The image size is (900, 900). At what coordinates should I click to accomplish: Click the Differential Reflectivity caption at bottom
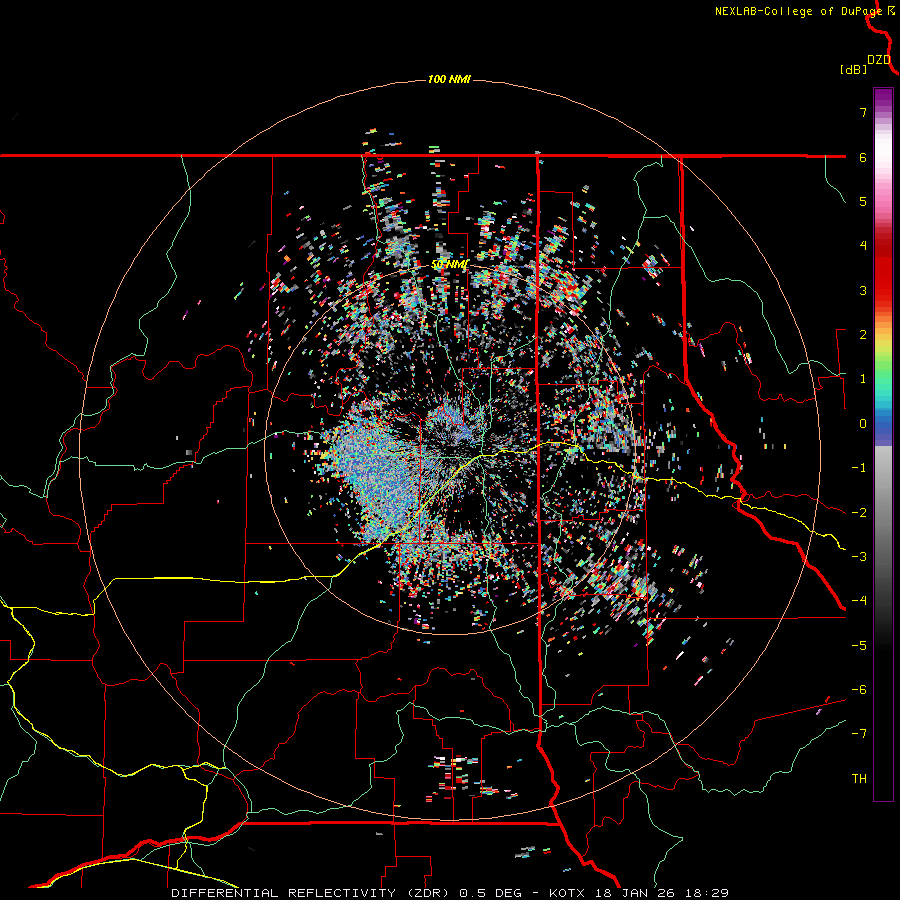tap(450, 893)
